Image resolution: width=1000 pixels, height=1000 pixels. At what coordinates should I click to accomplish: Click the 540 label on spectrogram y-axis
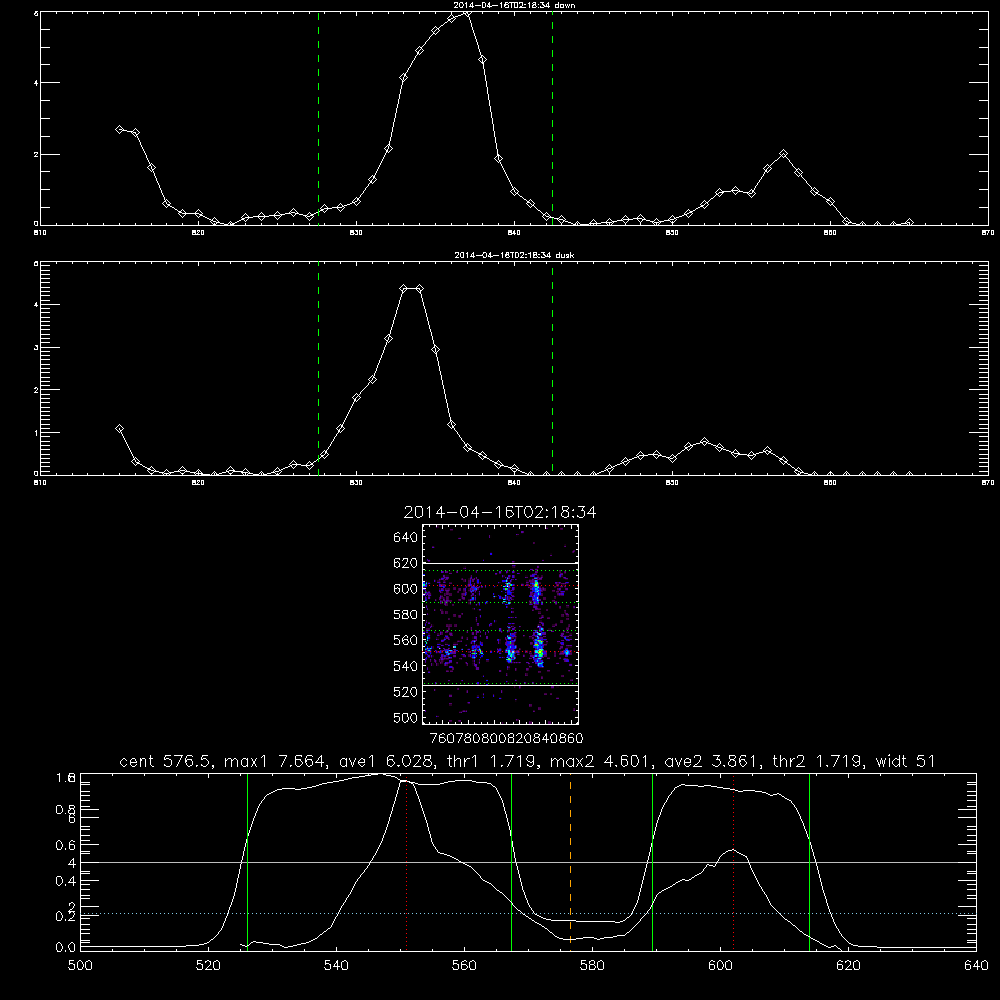(406, 666)
